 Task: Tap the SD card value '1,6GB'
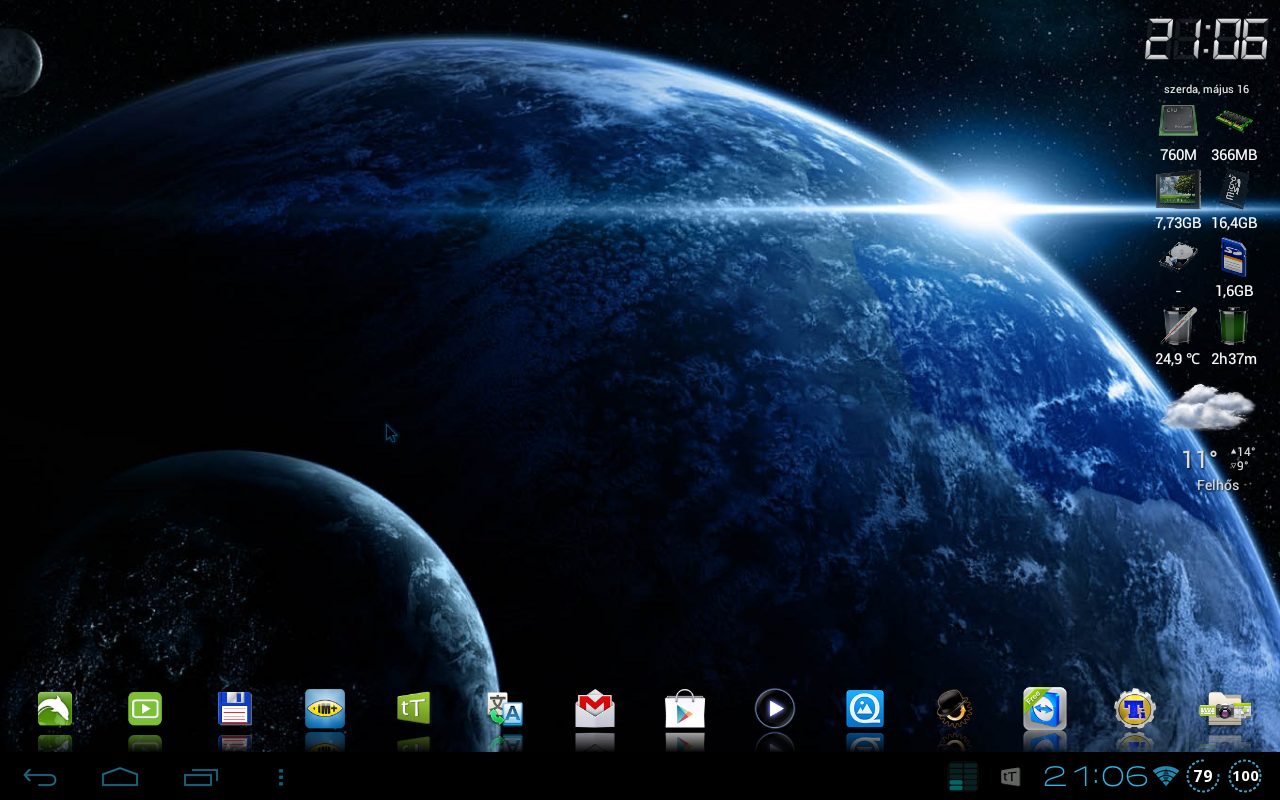click(x=1234, y=291)
